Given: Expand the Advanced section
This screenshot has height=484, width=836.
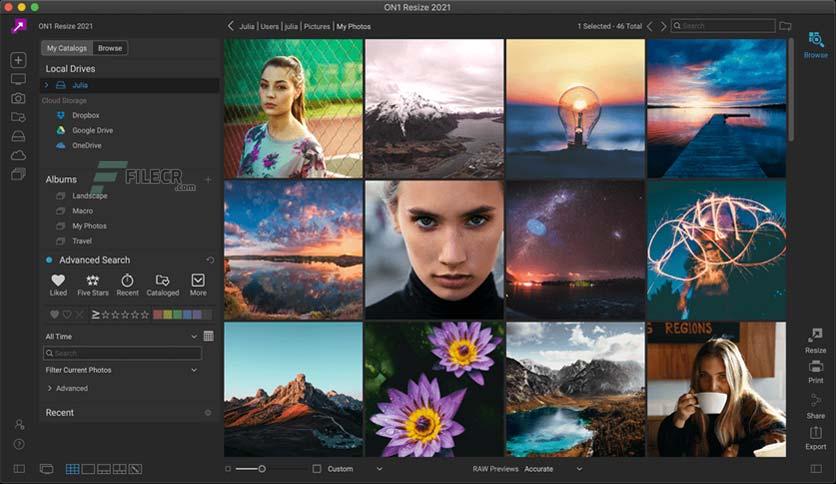Looking at the screenshot, I should (50, 389).
